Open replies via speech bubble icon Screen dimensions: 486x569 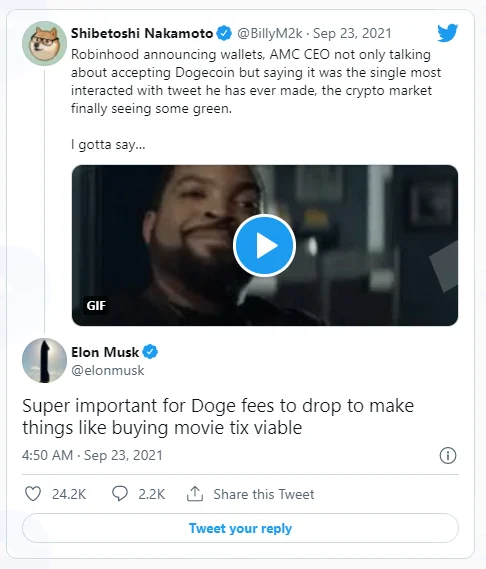point(120,494)
